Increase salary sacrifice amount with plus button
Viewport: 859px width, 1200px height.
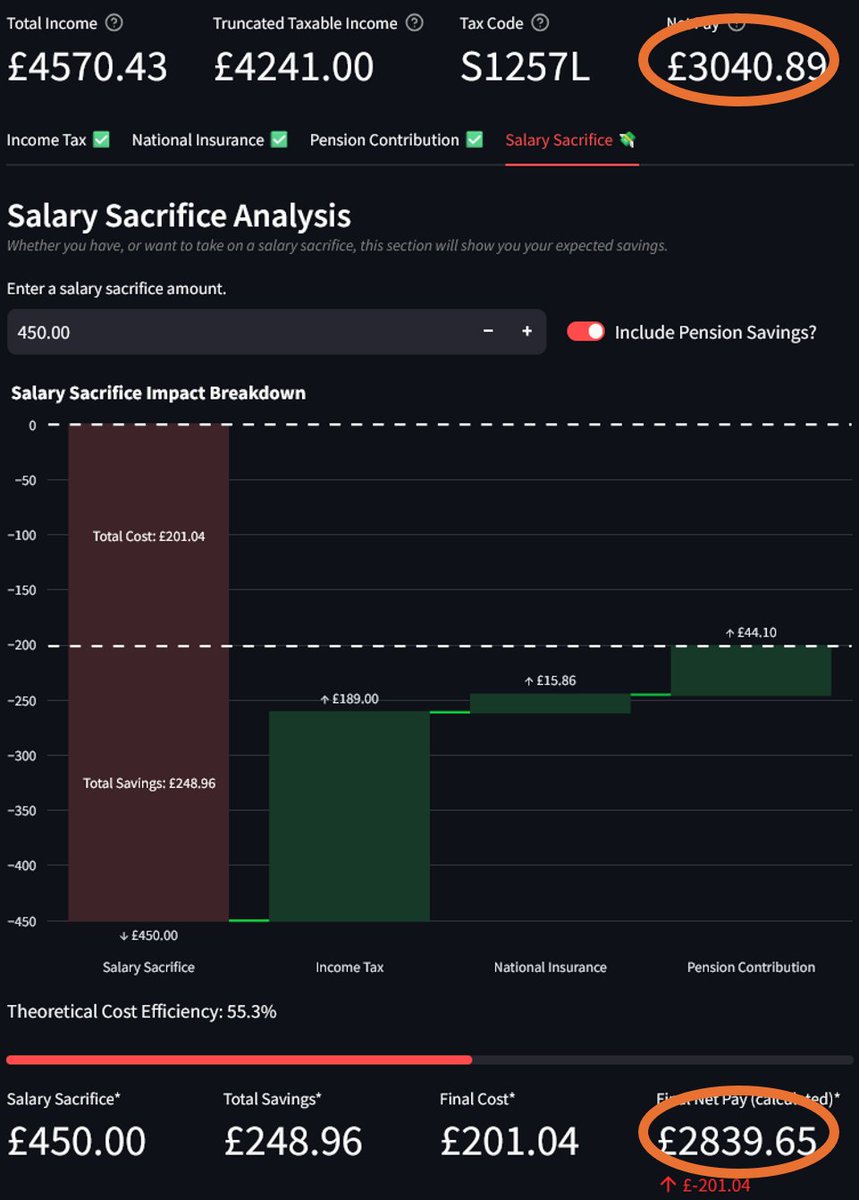point(527,332)
